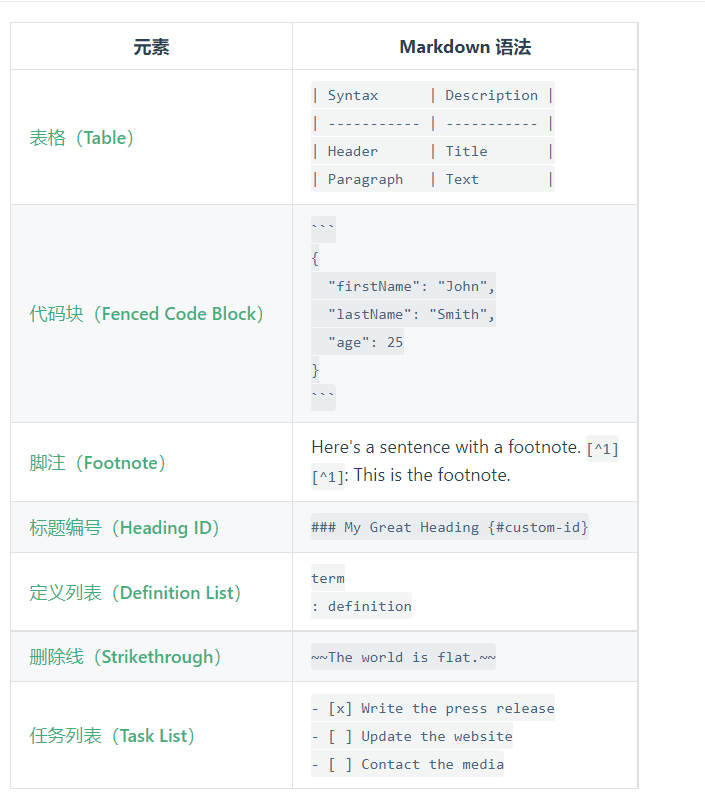Open the 表格（Table）link

82,138
